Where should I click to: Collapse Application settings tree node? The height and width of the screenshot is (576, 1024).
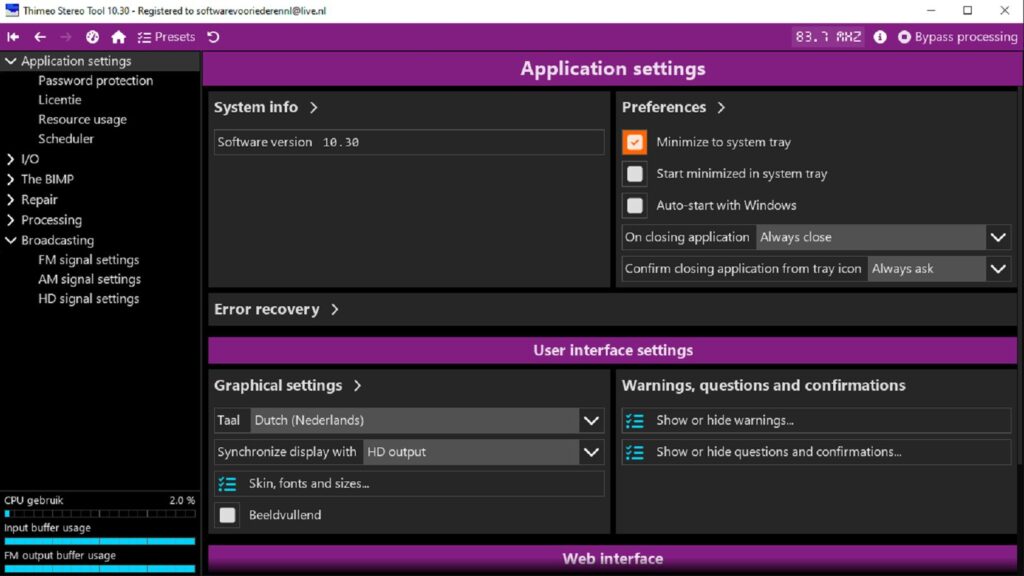coord(10,61)
